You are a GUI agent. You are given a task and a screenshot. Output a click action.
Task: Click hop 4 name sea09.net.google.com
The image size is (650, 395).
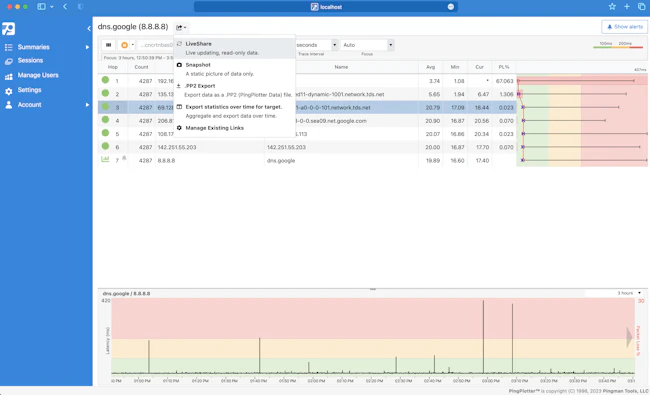[331, 121]
